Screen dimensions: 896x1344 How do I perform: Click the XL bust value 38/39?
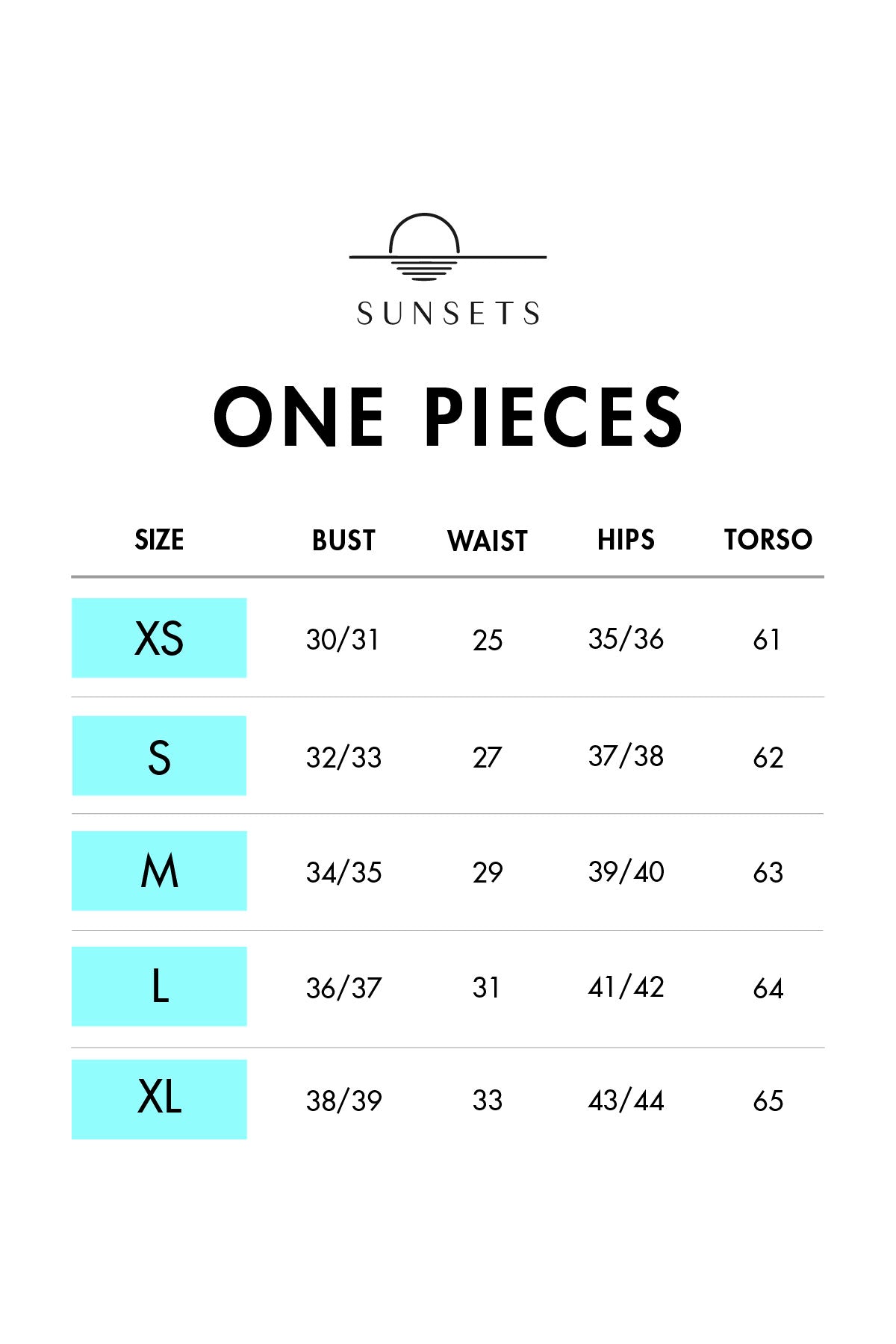pyautogui.click(x=343, y=1101)
